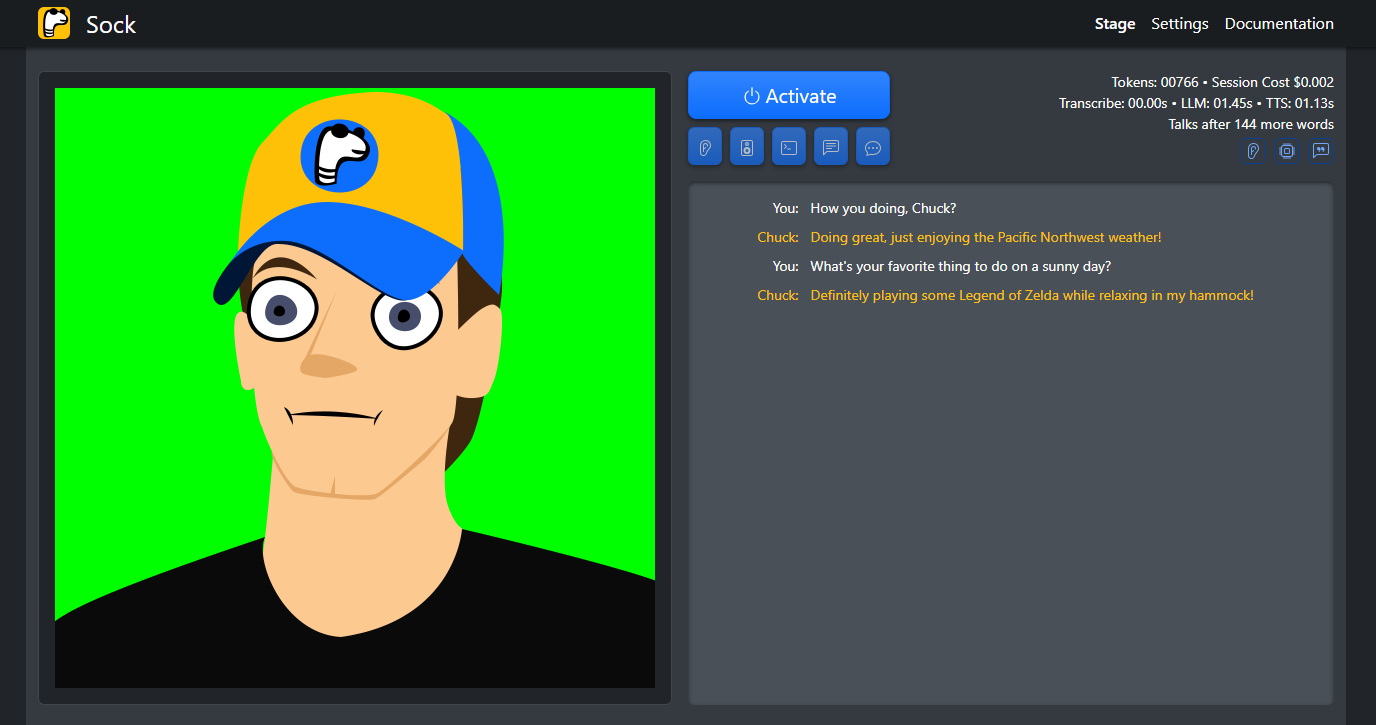1376x725 pixels.
Task: Toggle the outlined ear indicator under stats
Action: point(1253,151)
